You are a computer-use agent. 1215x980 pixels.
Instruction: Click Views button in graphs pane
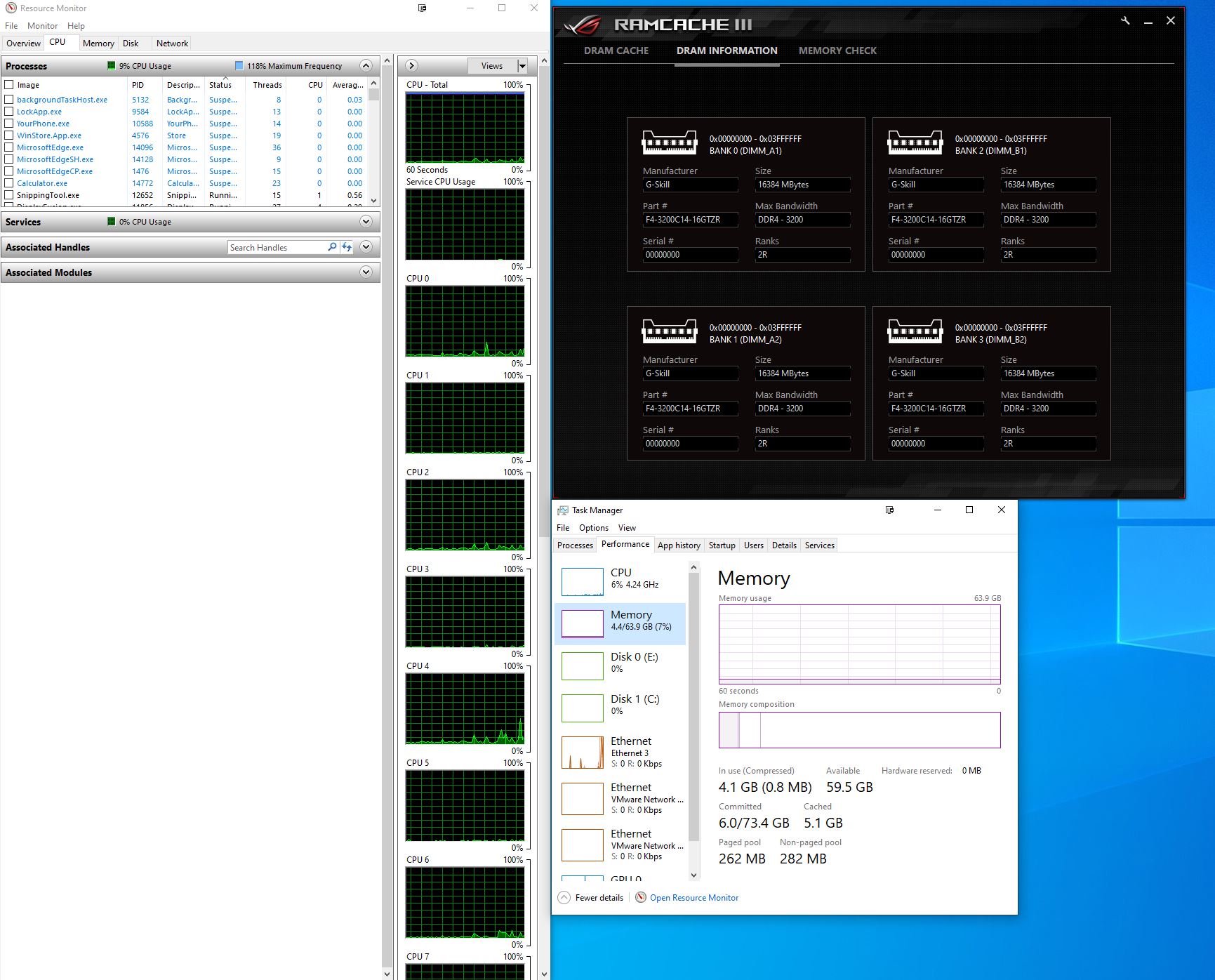492,66
